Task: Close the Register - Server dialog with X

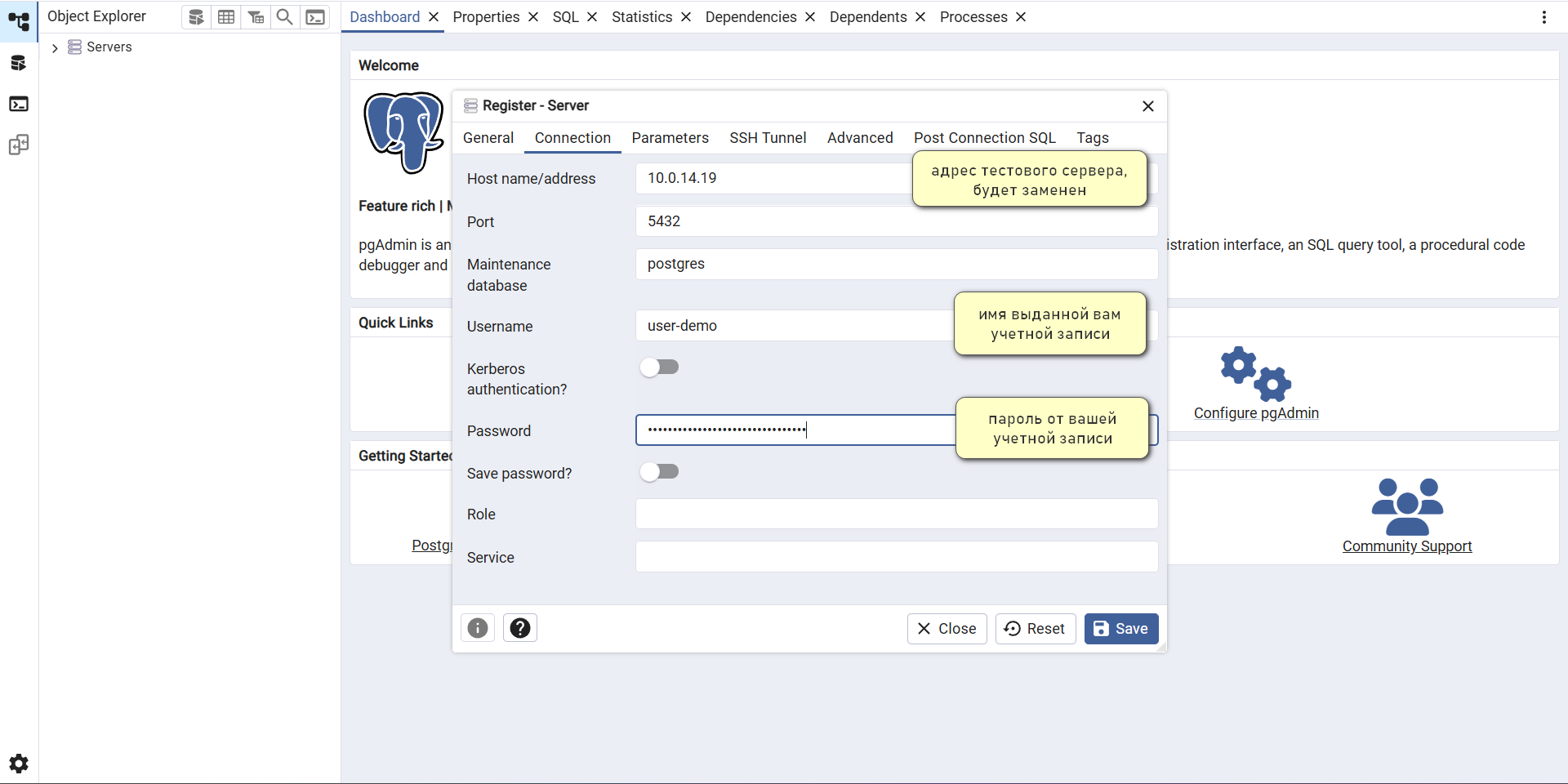Action: pyautogui.click(x=1148, y=106)
